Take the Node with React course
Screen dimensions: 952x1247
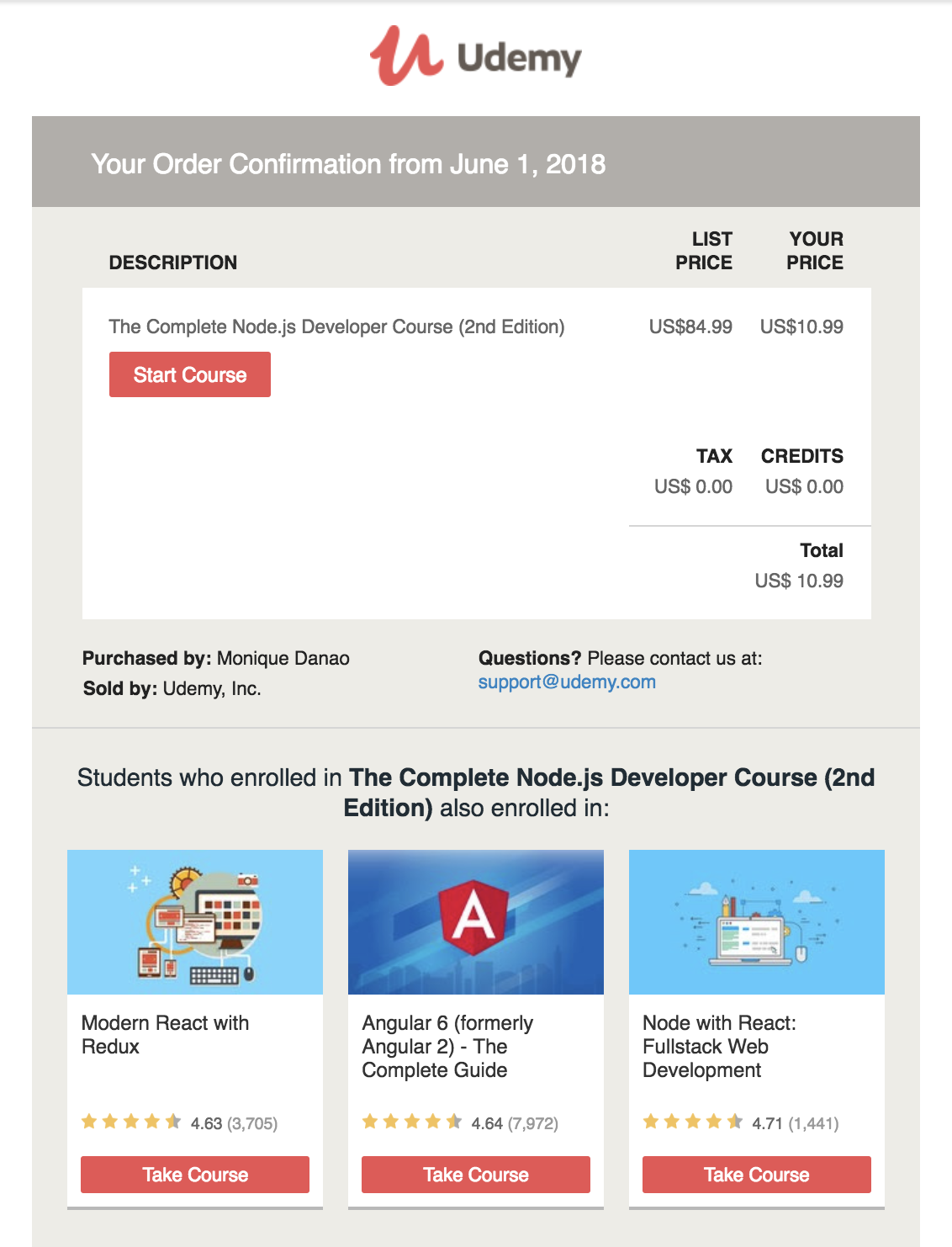click(x=757, y=1175)
